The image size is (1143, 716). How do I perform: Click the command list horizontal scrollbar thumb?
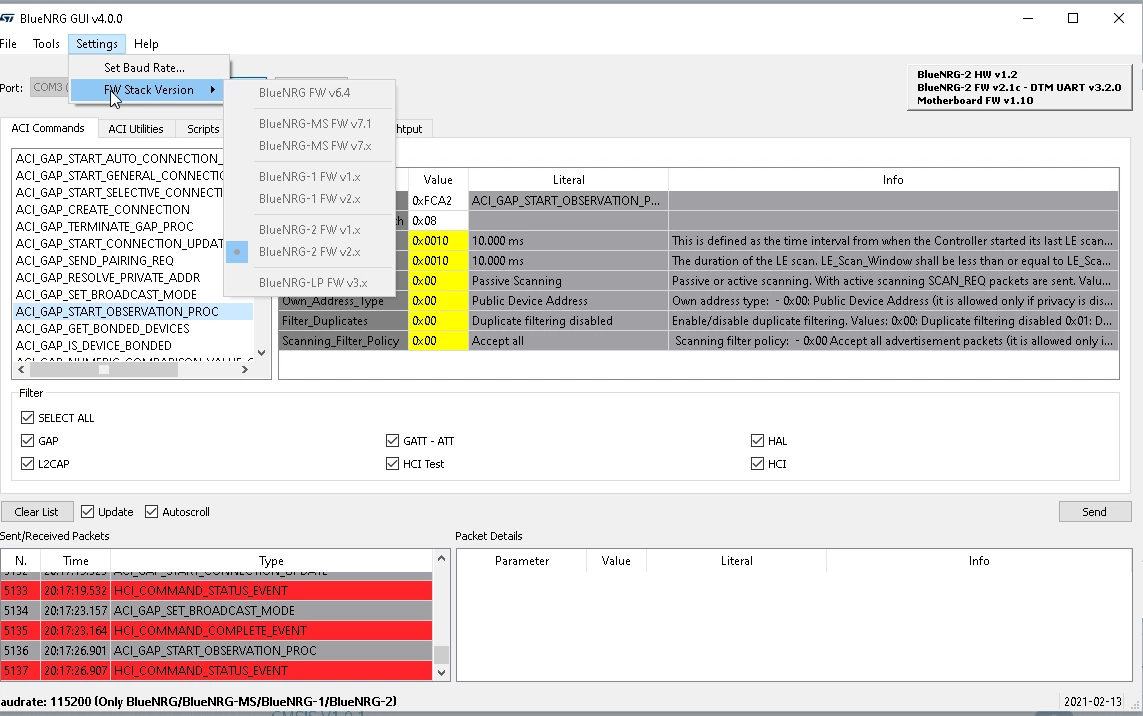pos(104,370)
